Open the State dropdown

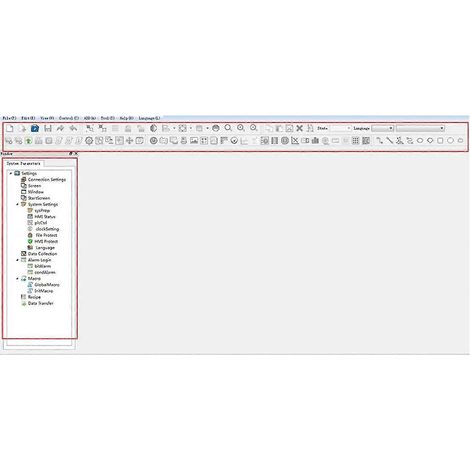pyautogui.click(x=340, y=128)
